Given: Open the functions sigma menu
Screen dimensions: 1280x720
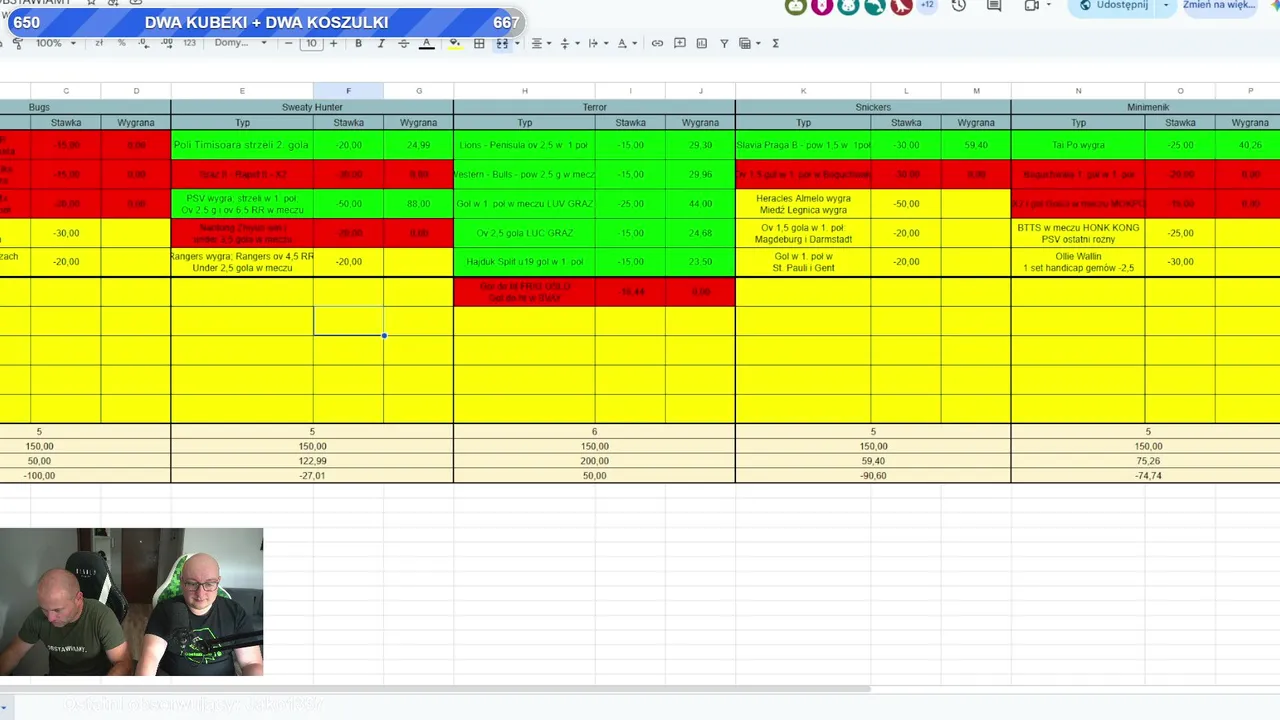Looking at the screenshot, I should (776, 43).
